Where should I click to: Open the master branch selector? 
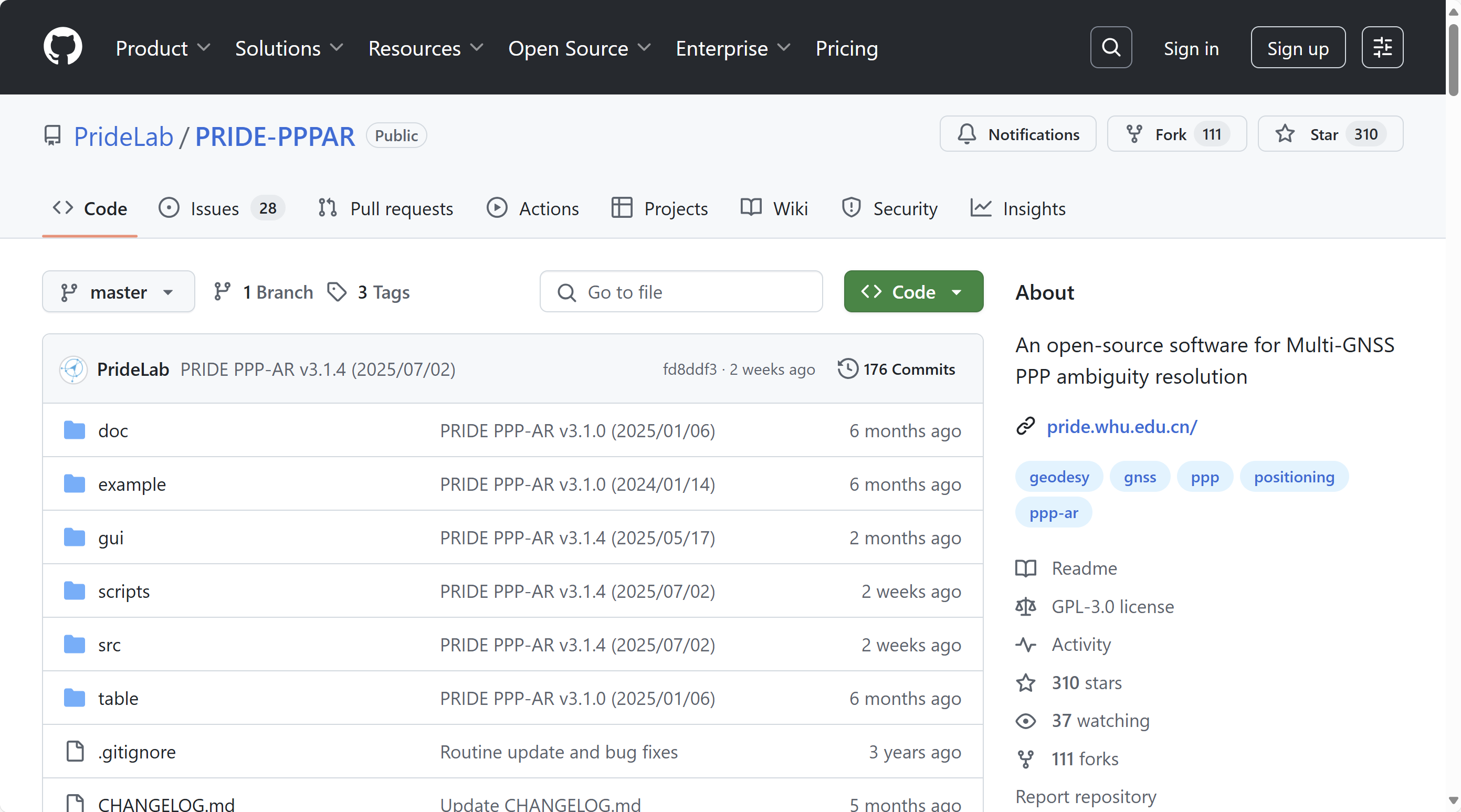click(119, 291)
